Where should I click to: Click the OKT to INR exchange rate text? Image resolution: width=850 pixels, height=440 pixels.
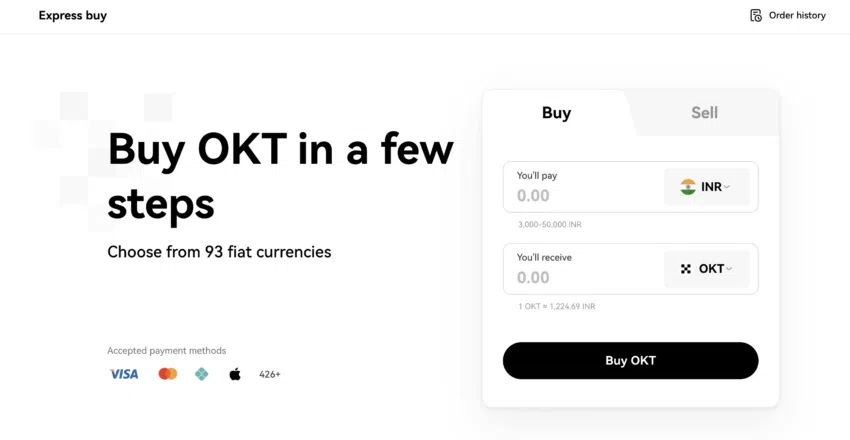[x=557, y=306]
